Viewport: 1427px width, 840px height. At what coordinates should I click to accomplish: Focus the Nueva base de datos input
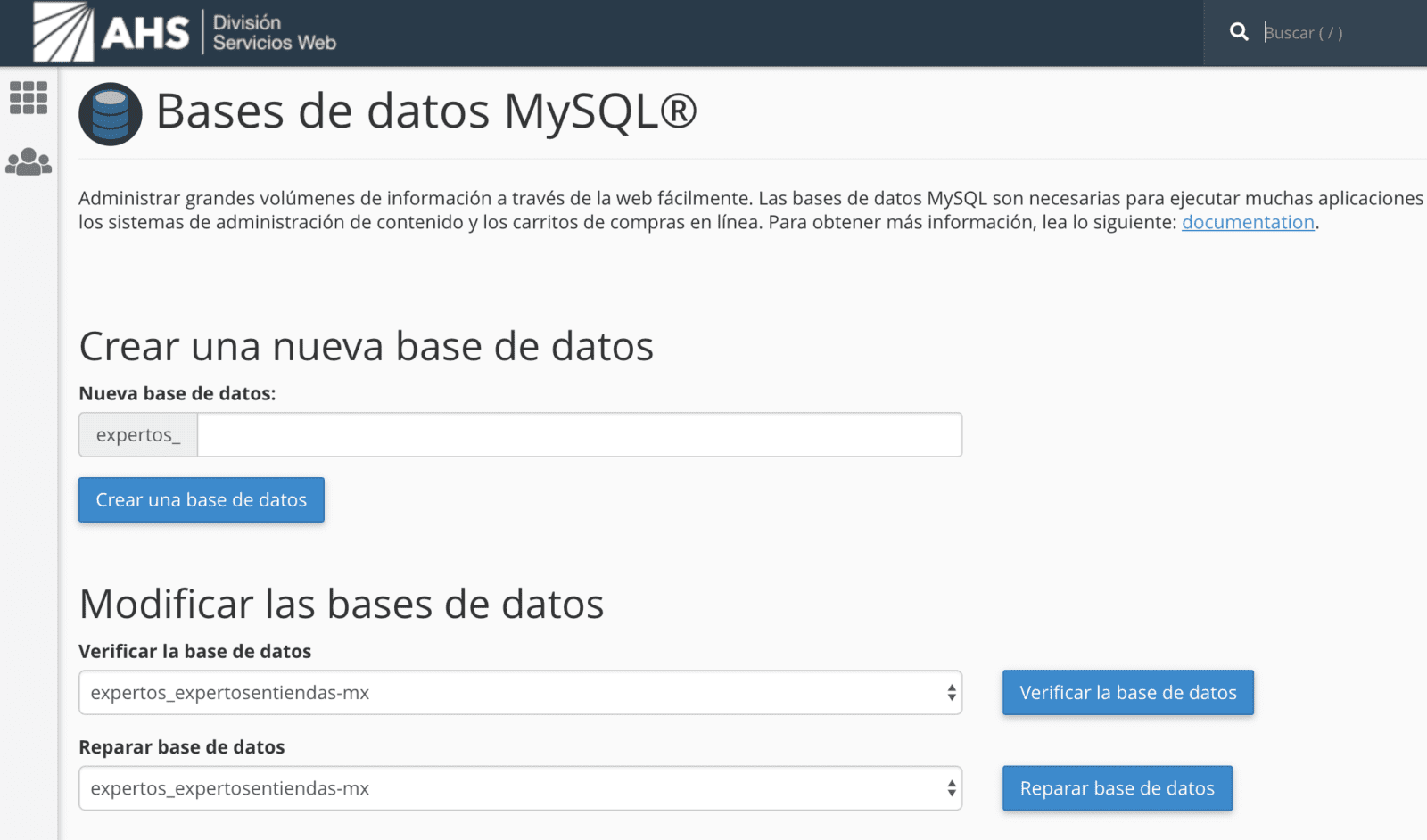580,434
